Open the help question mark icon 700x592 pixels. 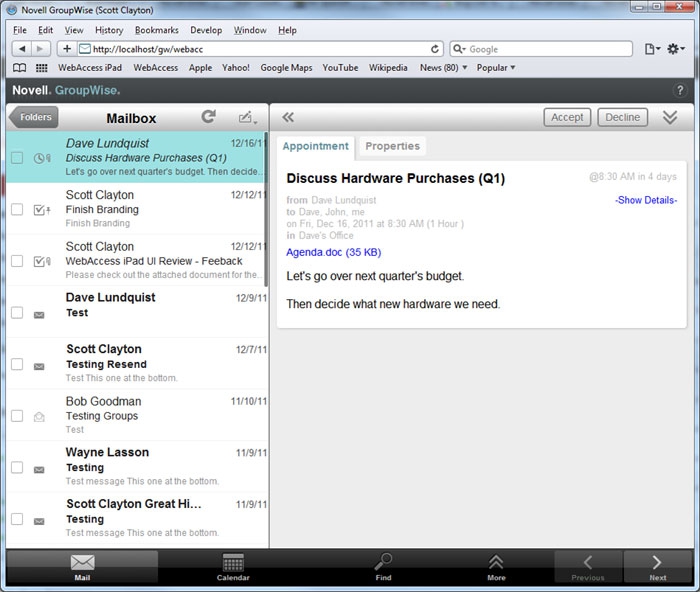679,90
